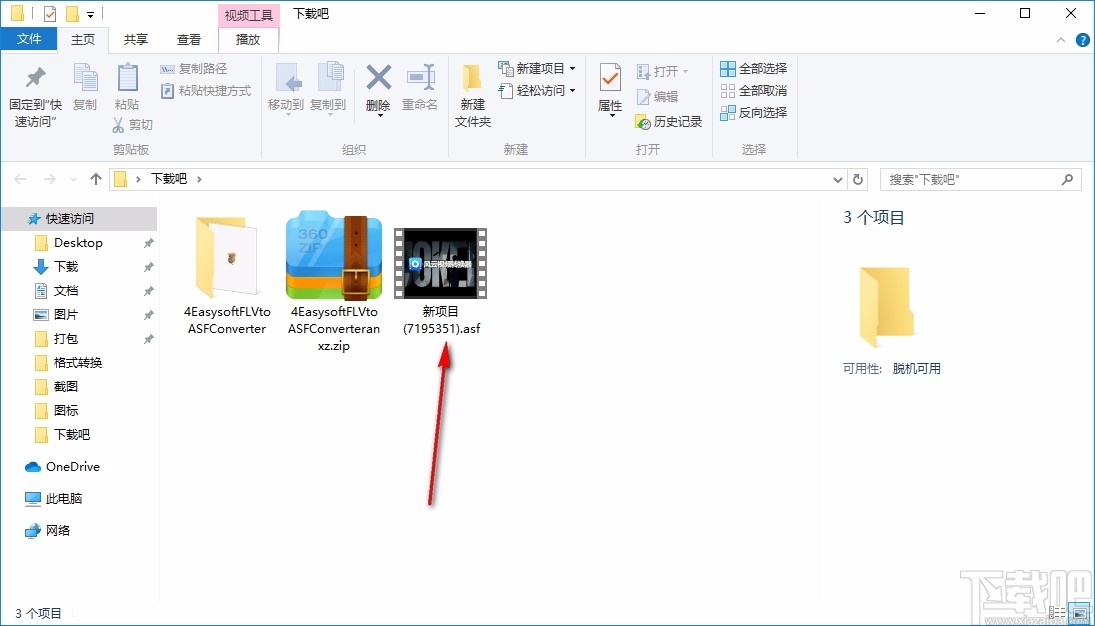Open the 播放 tab under 视频工具

(247, 39)
